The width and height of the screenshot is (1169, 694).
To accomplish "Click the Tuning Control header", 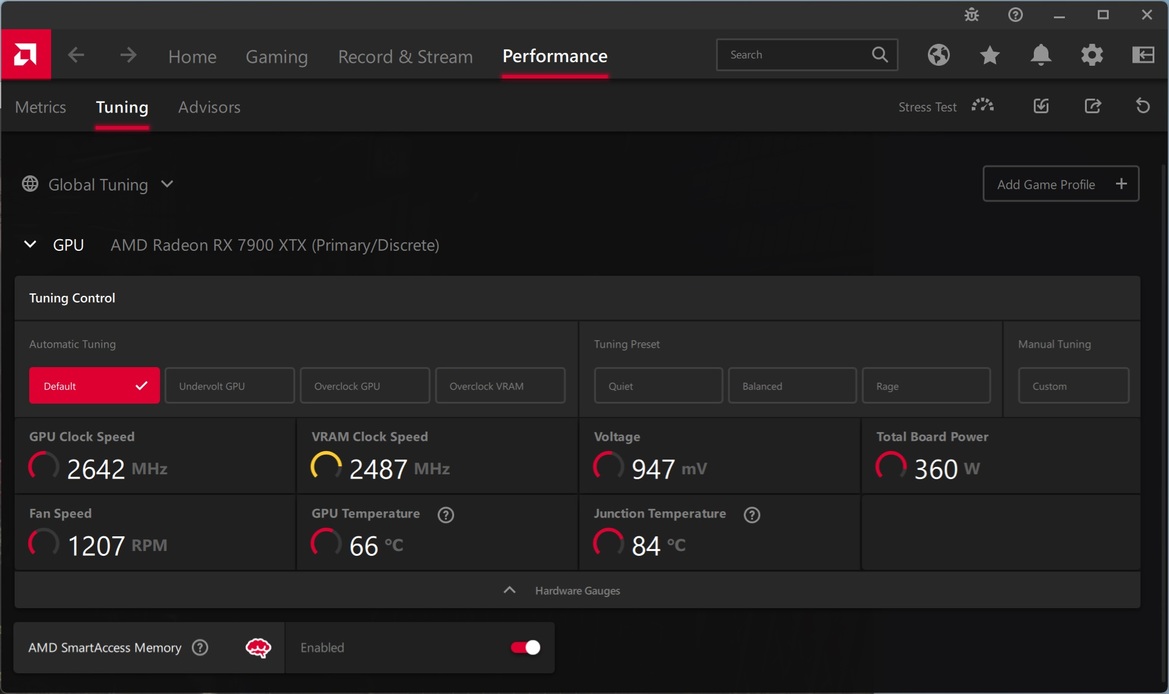I will click(x=72, y=297).
